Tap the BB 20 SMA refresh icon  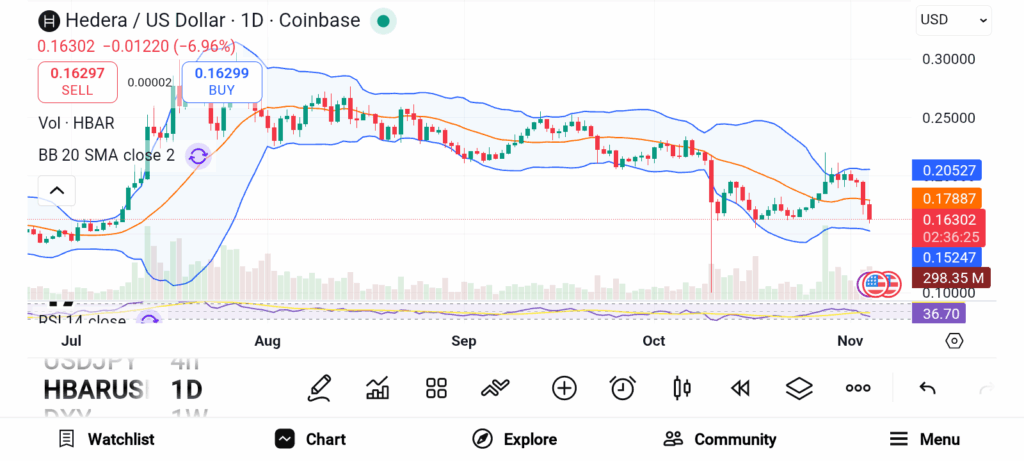click(198, 155)
